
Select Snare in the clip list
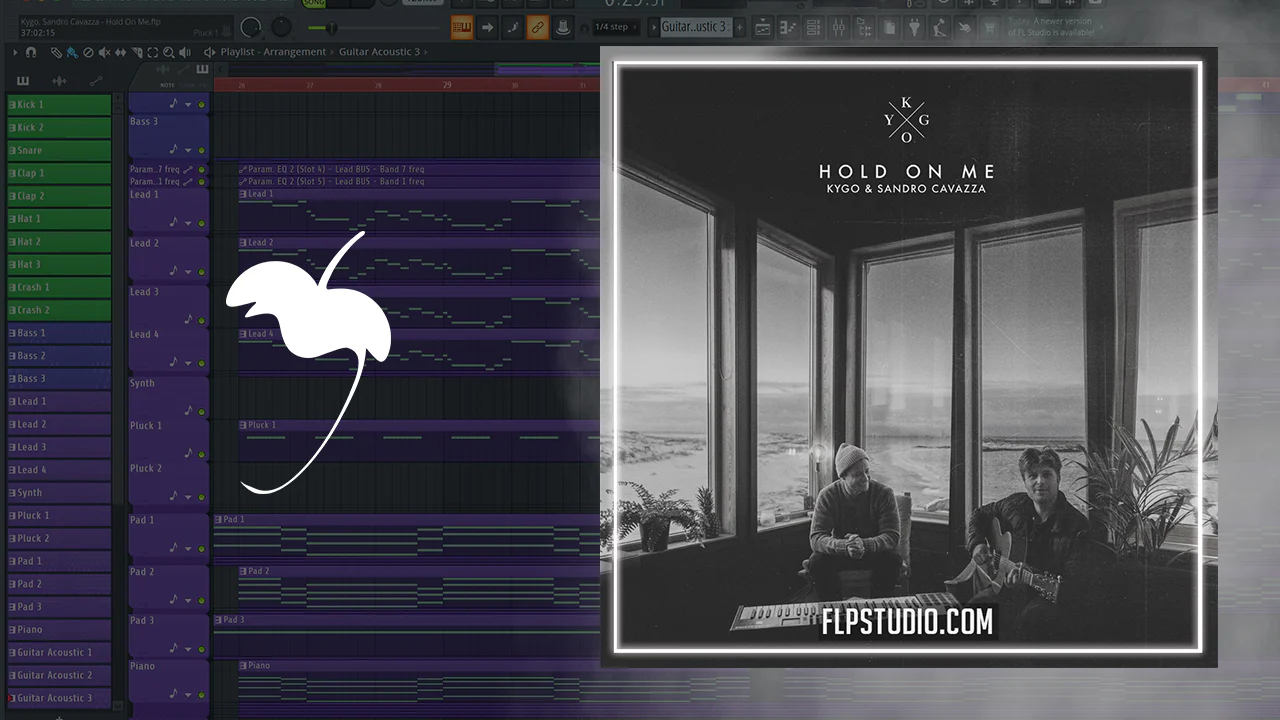tap(59, 150)
